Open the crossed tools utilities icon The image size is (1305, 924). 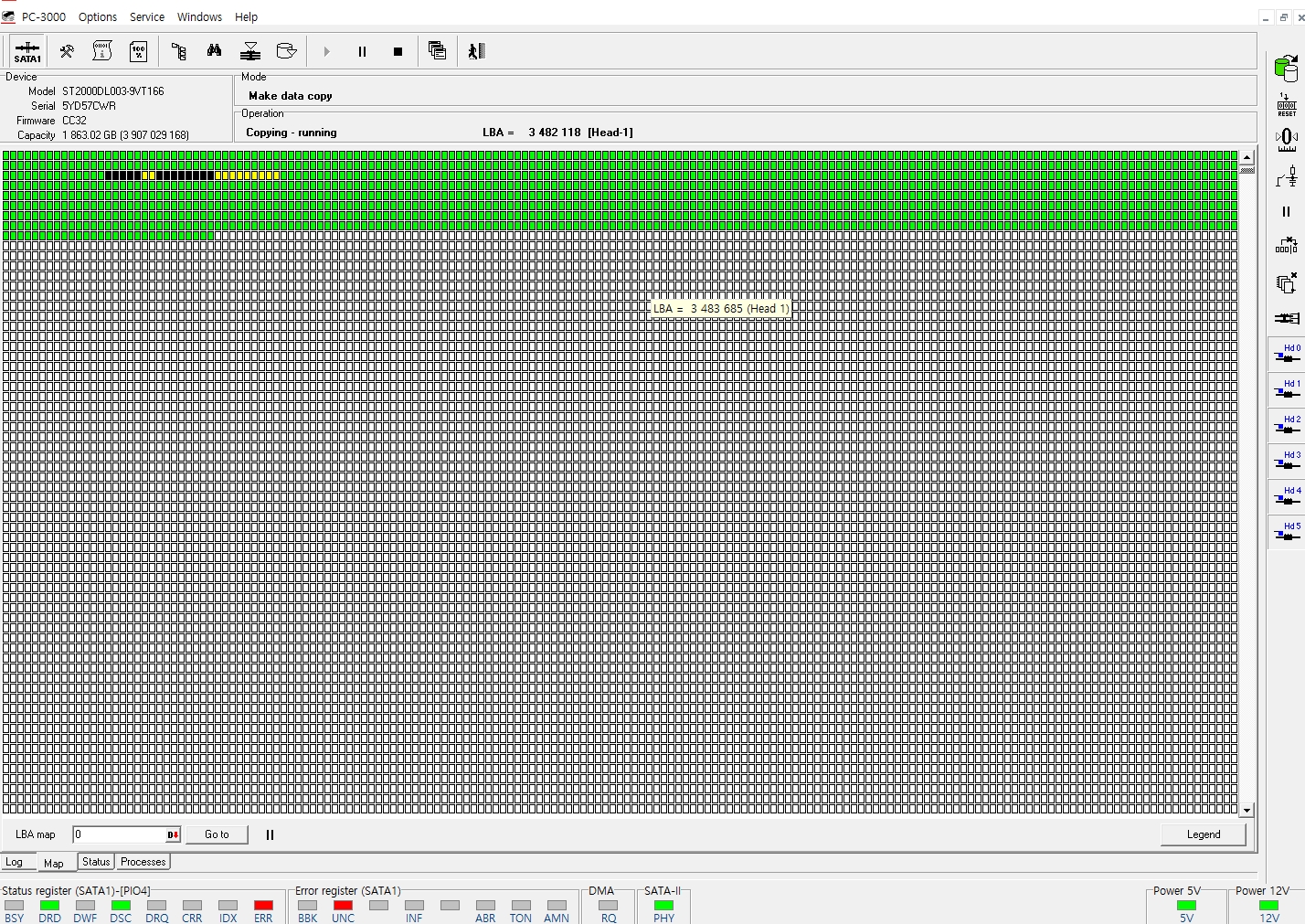pyautogui.click(x=67, y=51)
